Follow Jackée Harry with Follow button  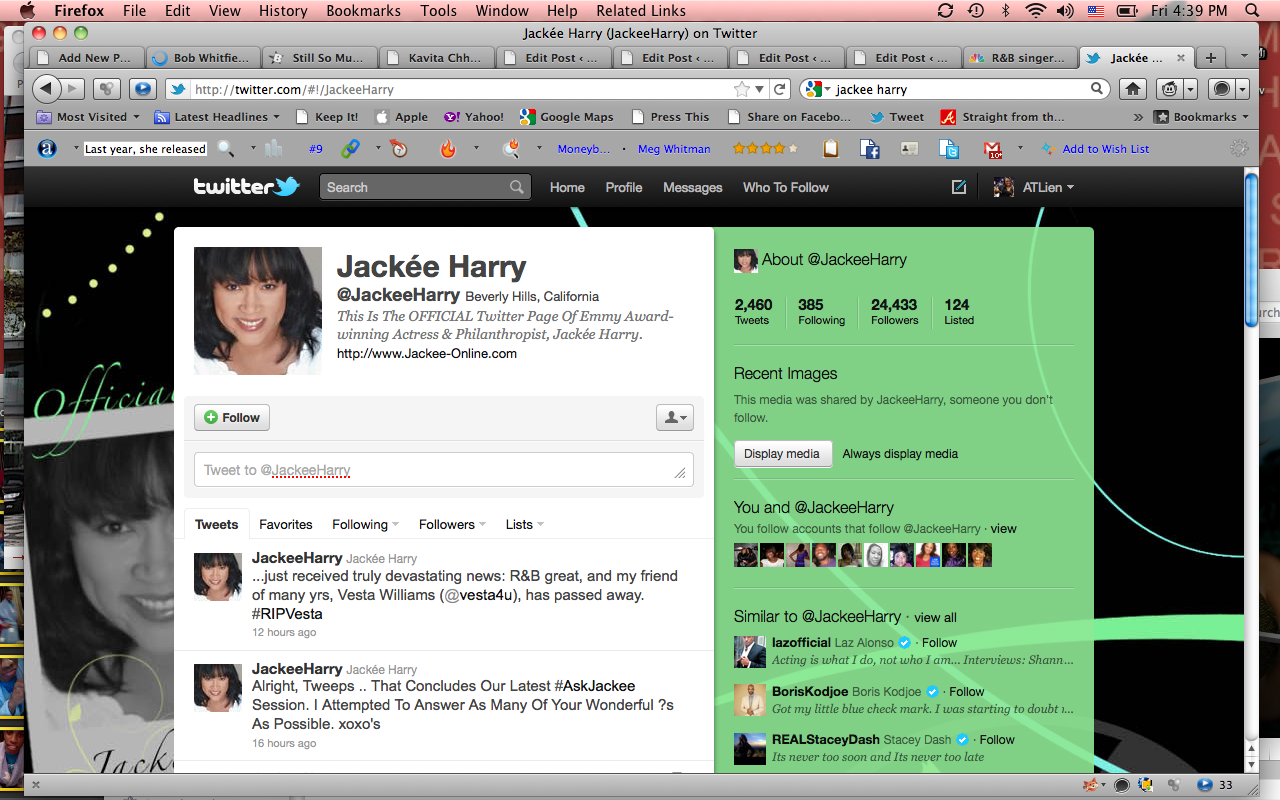[232, 418]
